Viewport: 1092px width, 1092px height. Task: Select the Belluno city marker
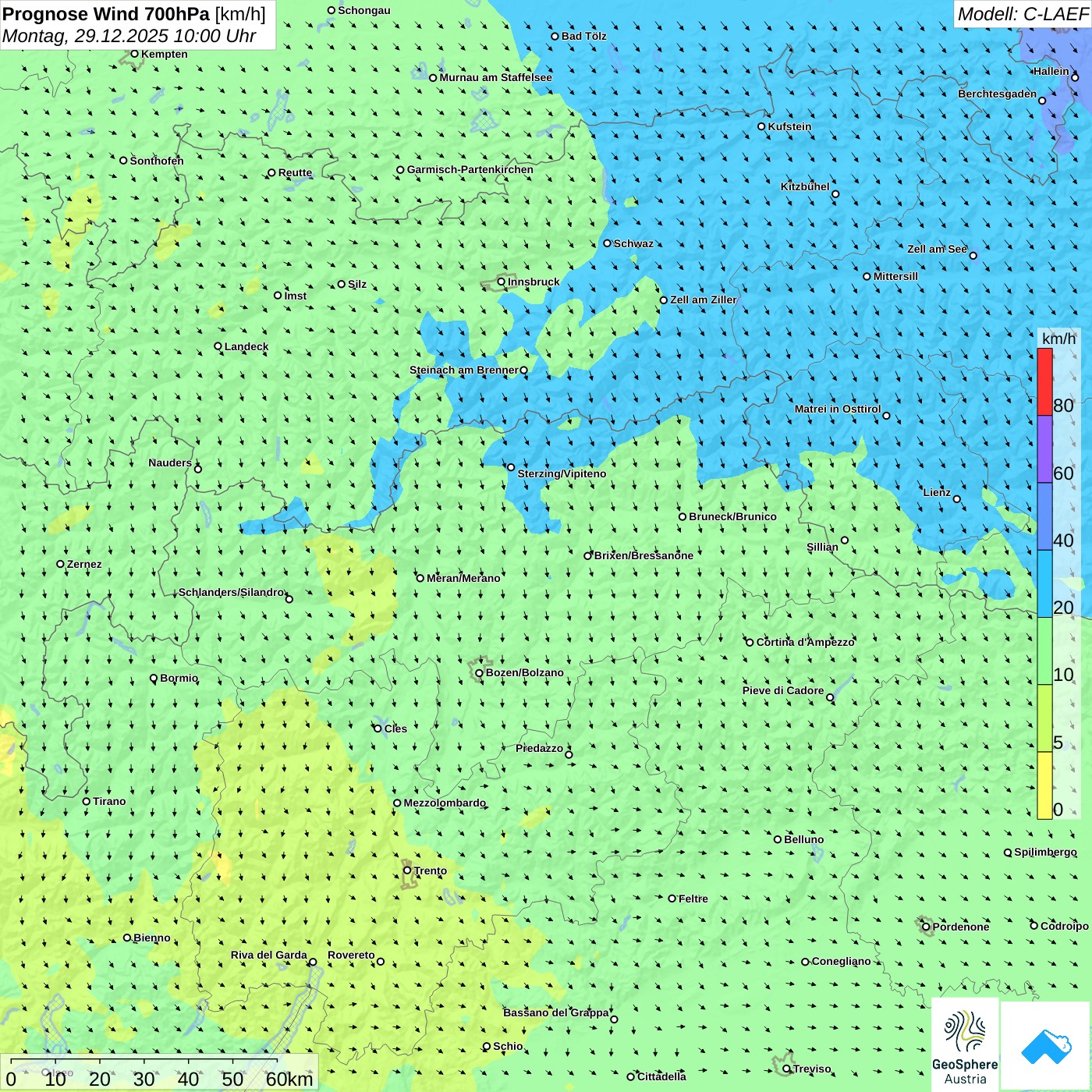pyautogui.click(x=778, y=839)
